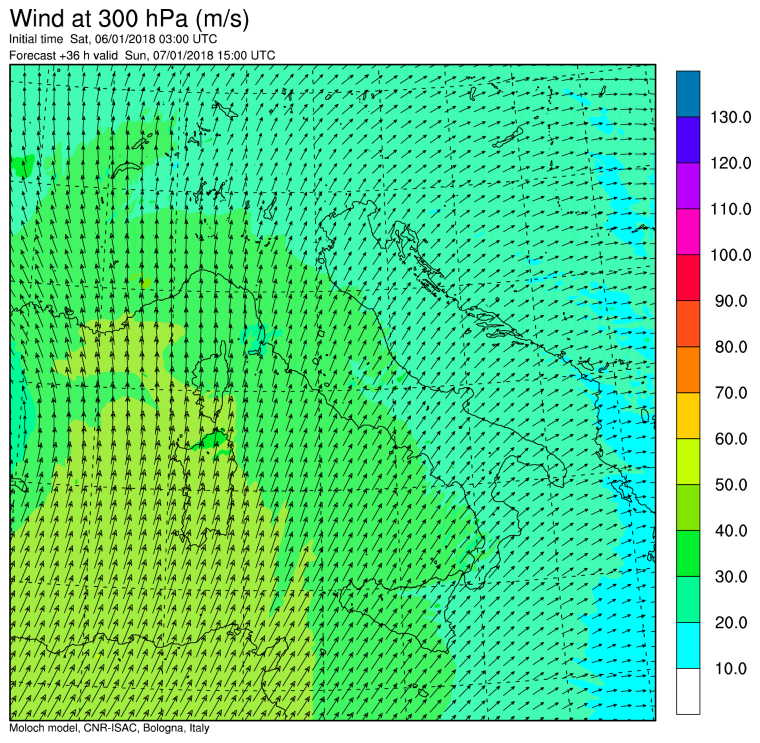Click the aquamarine swatch between 20.0 and 30.0
760x743 pixels.
(x=688, y=599)
